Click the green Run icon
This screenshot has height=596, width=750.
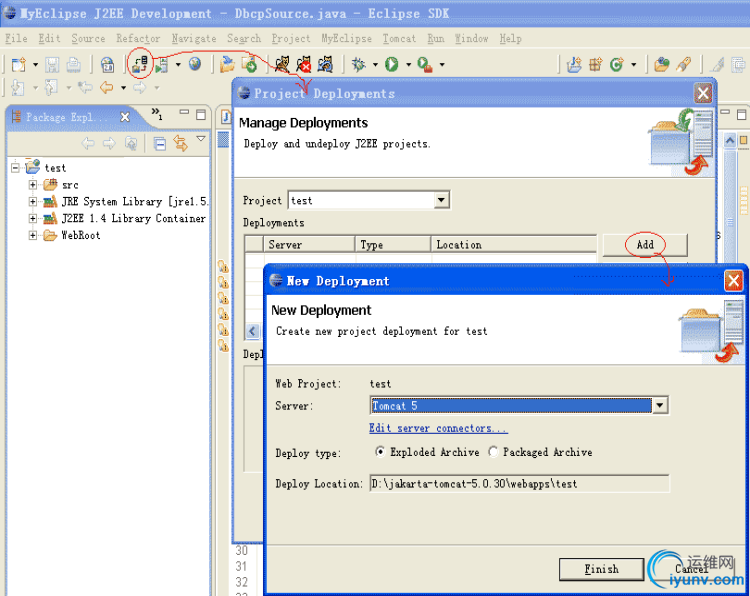pos(392,64)
